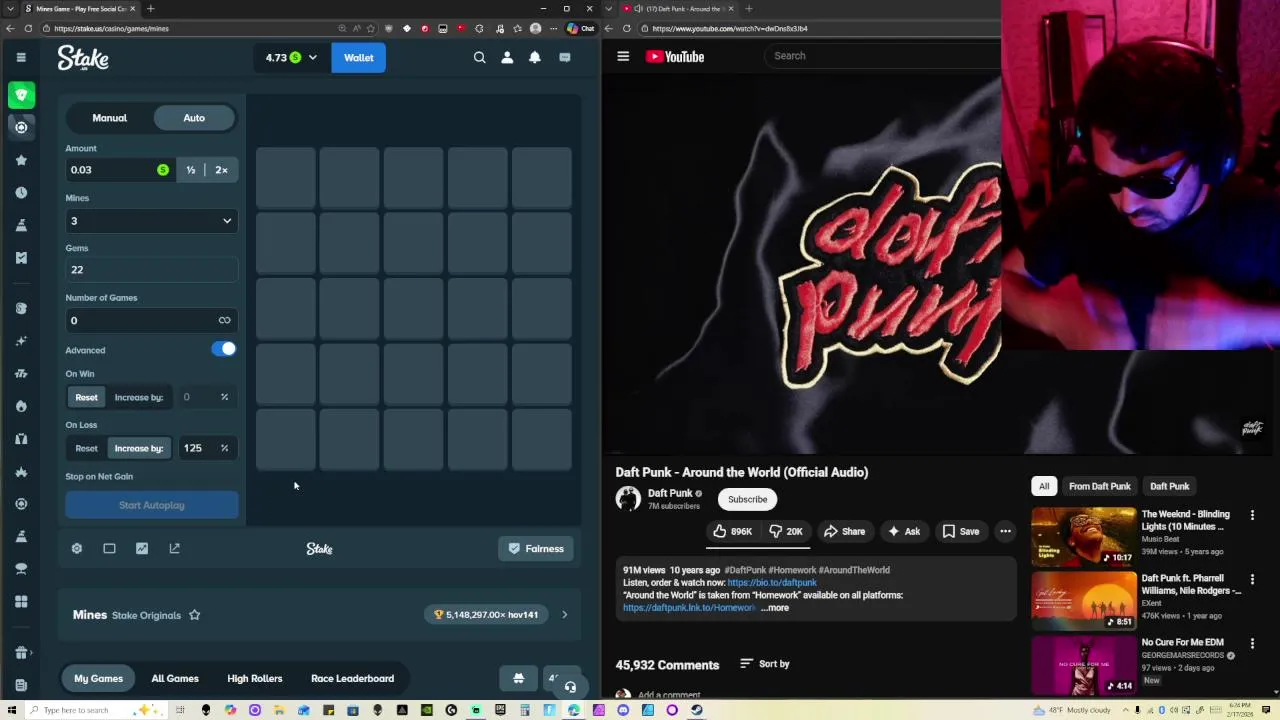Open Daft Punk channel avatar
The width and height of the screenshot is (1280, 720).
628,498
